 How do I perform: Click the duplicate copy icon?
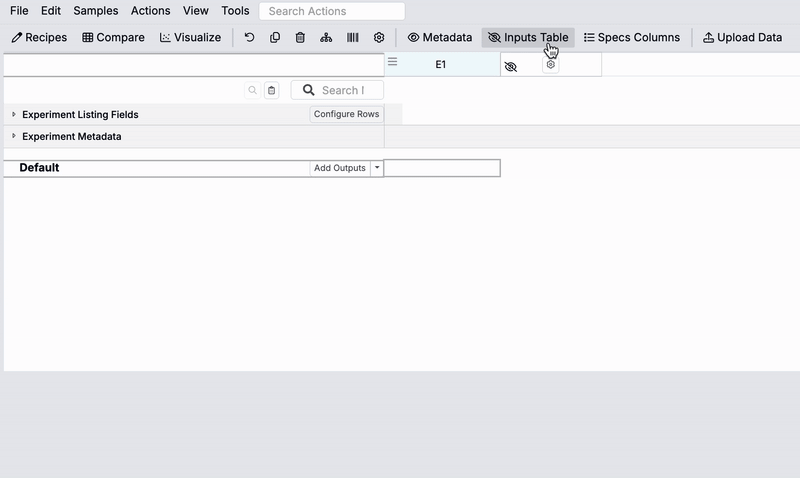click(275, 37)
